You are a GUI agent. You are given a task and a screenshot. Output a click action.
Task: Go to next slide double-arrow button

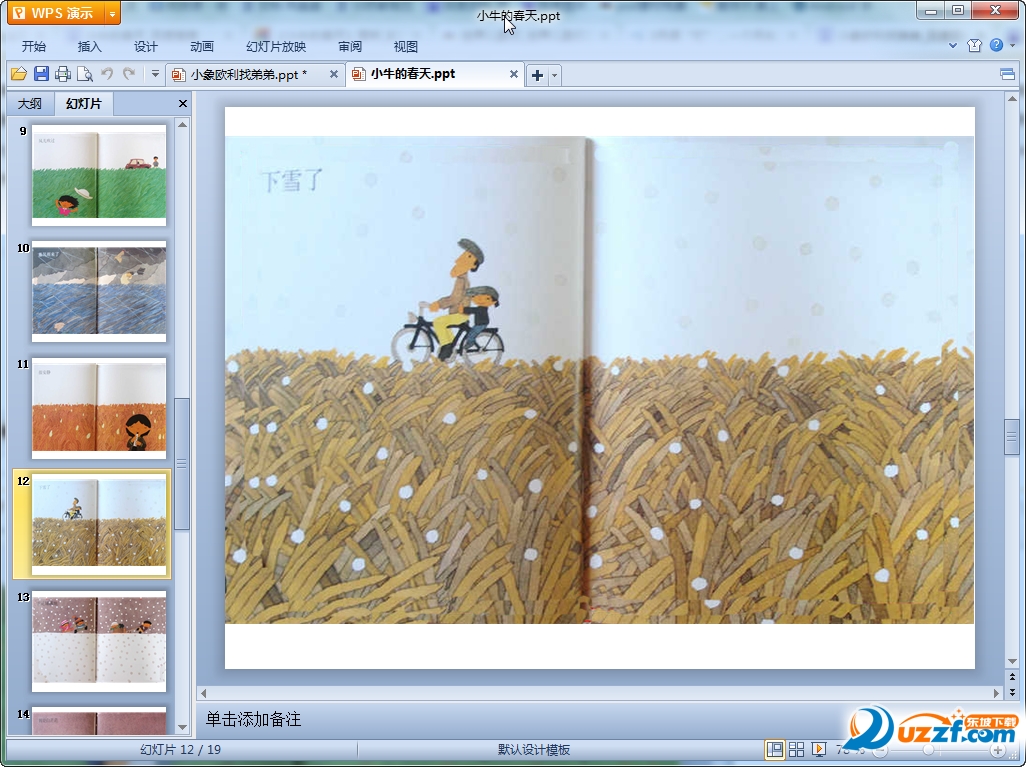[x=1012, y=691]
